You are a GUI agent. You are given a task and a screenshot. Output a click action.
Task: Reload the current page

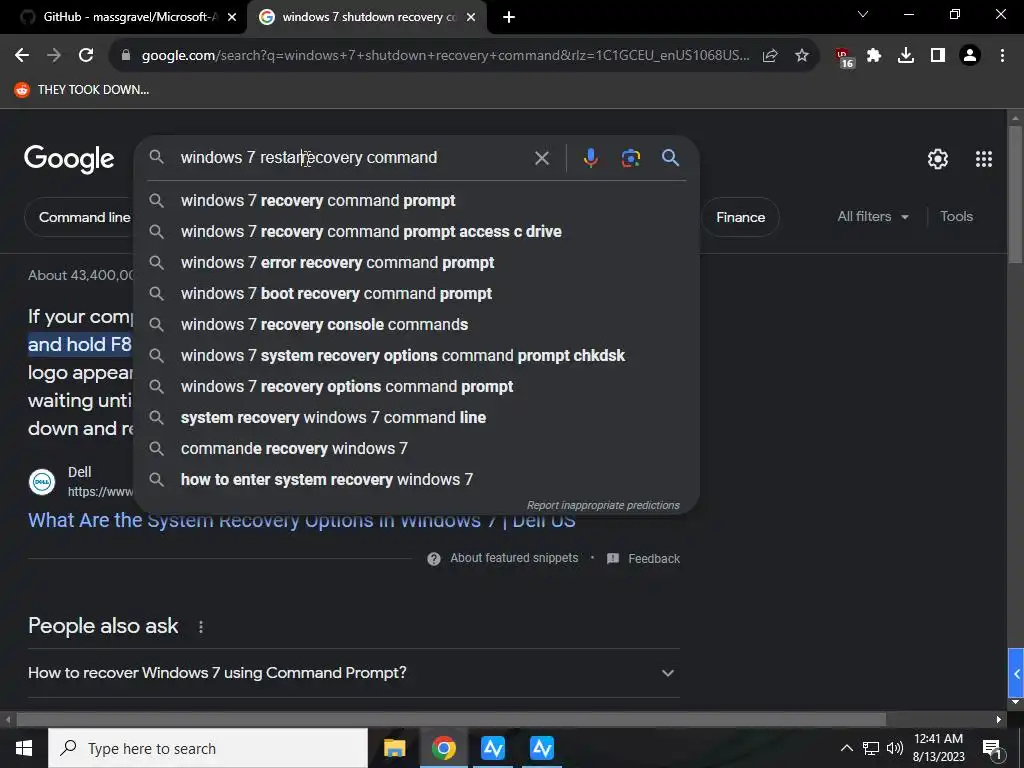click(x=86, y=56)
